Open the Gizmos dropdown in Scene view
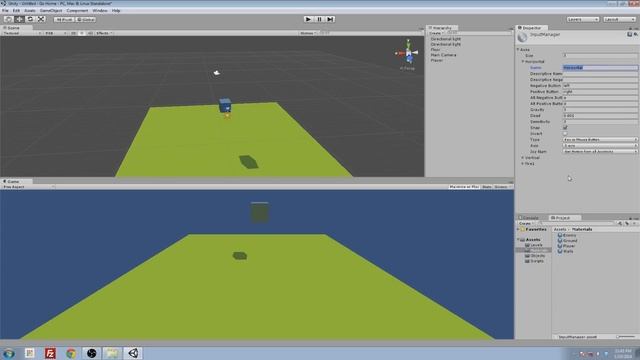The width and height of the screenshot is (640, 360). point(309,33)
